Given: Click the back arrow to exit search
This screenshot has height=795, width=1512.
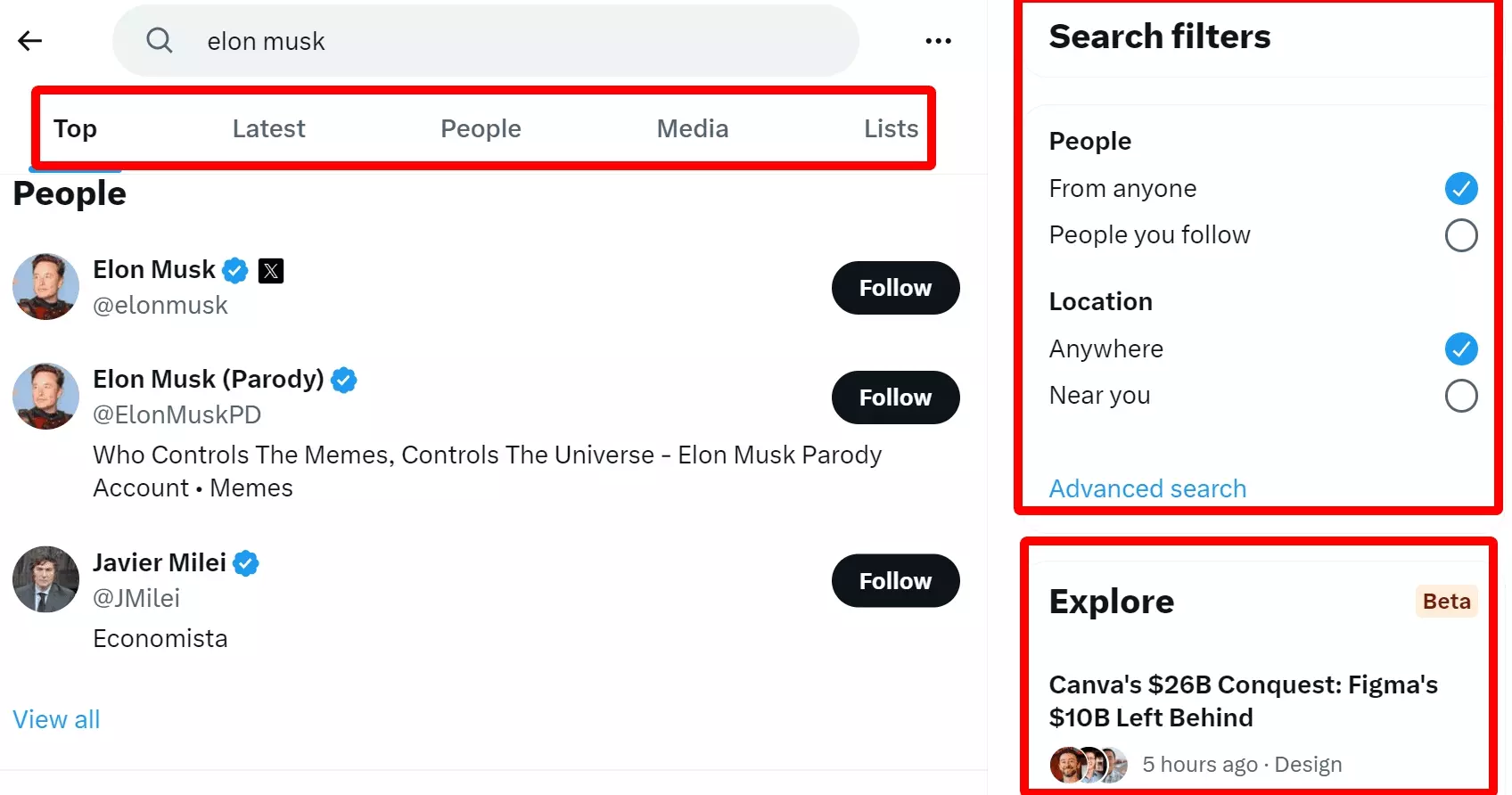Looking at the screenshot, I should [x=30, y=40].
